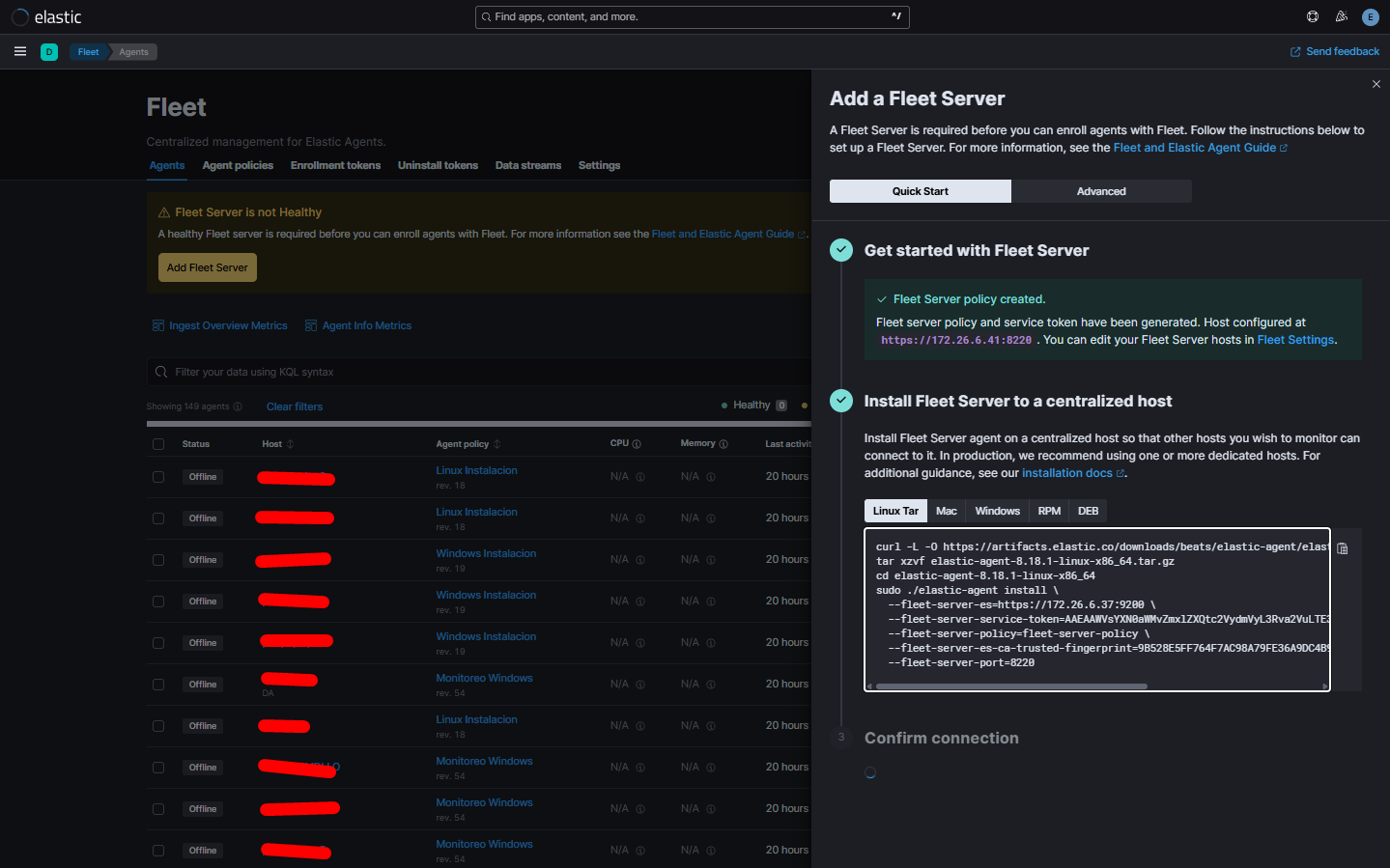
Task: Open the Fleet and Elastic Agent Guide link in the flyout
Action: click(1201, 148)
